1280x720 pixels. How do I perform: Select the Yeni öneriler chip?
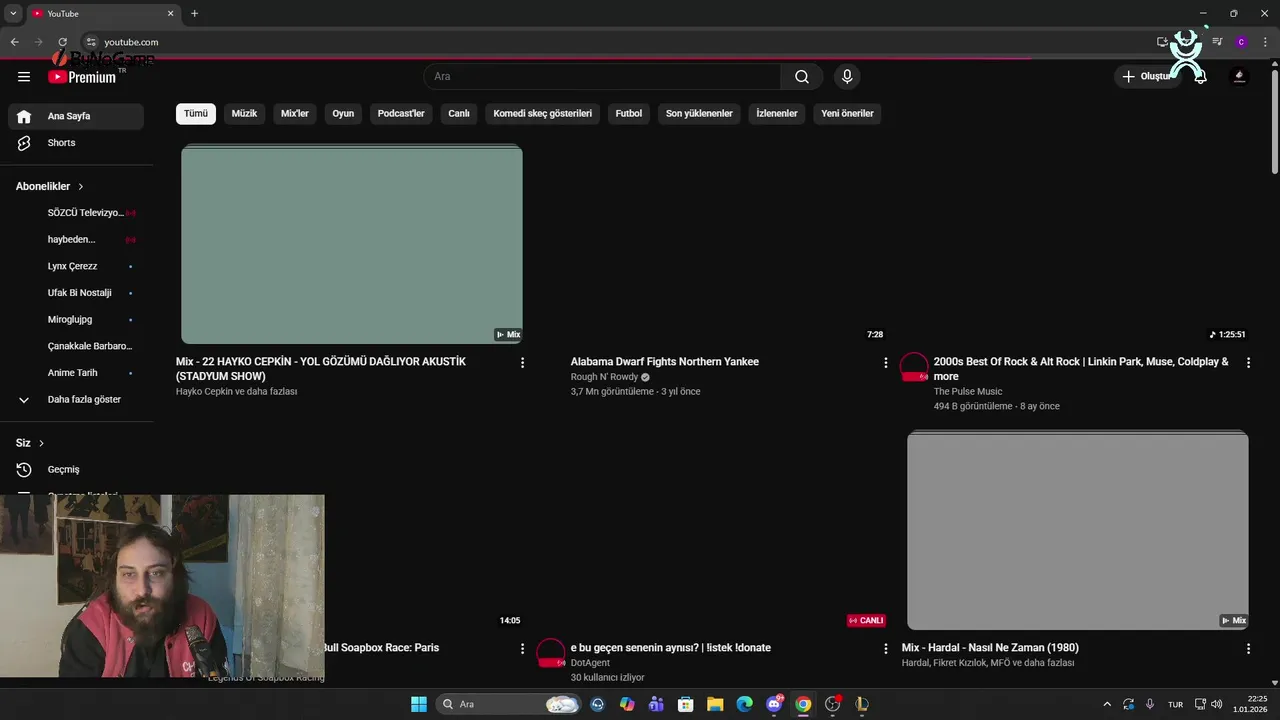(x=848, y=113)
